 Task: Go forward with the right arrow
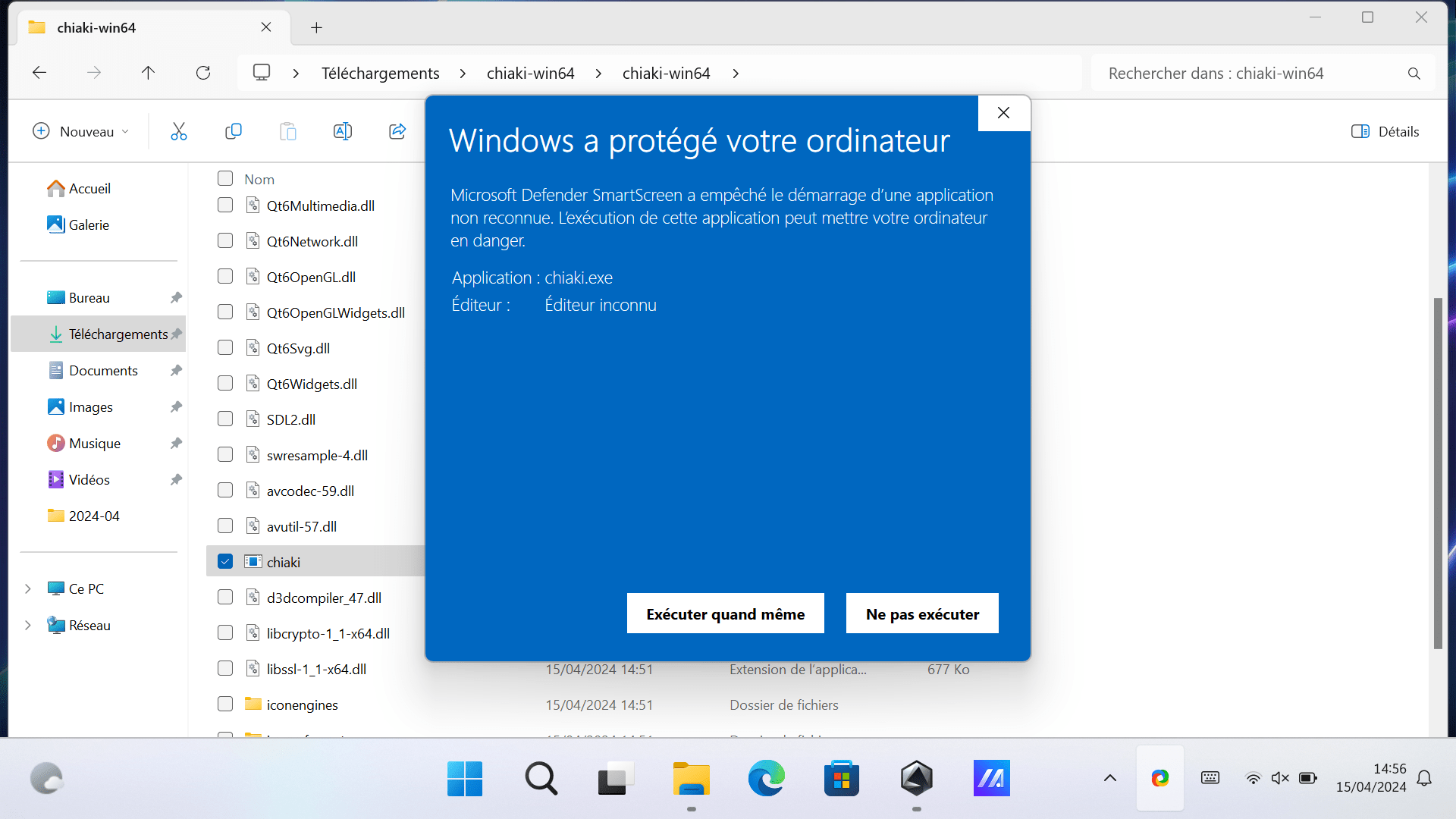pos(94,73)
